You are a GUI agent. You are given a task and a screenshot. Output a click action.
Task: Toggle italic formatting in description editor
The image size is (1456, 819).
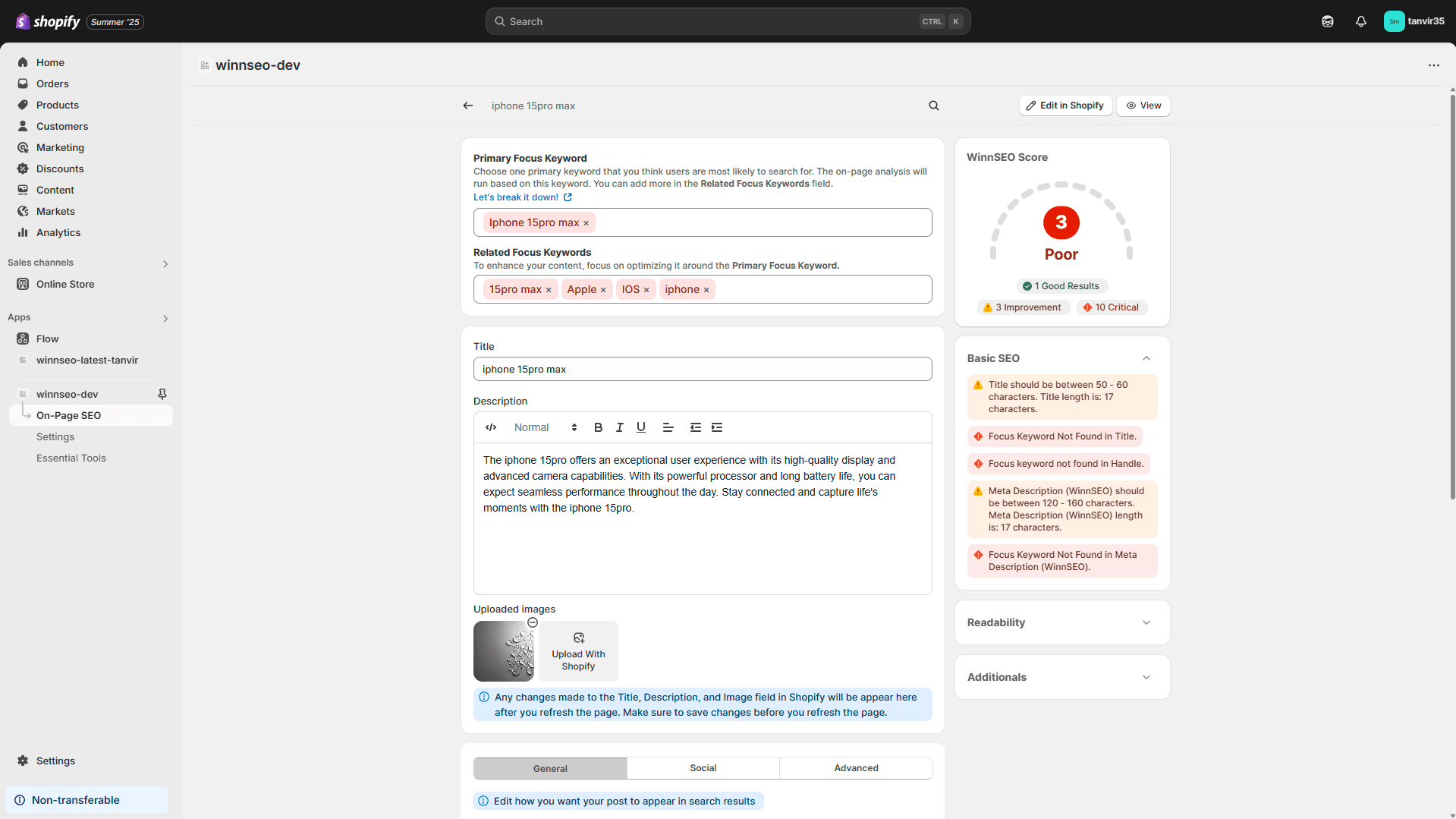tap(619, 427)
